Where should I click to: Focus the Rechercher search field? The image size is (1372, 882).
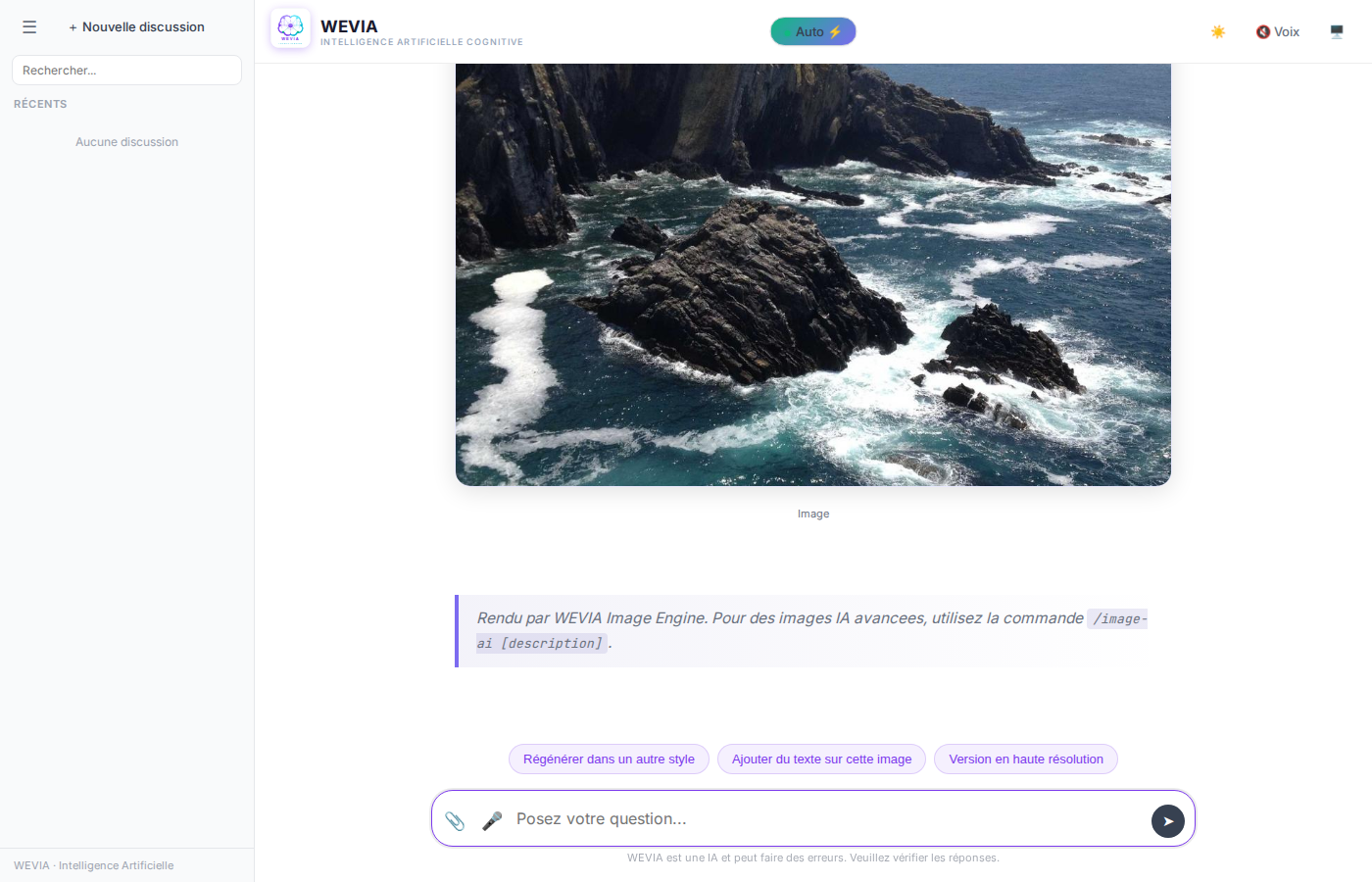click(126, 71)
